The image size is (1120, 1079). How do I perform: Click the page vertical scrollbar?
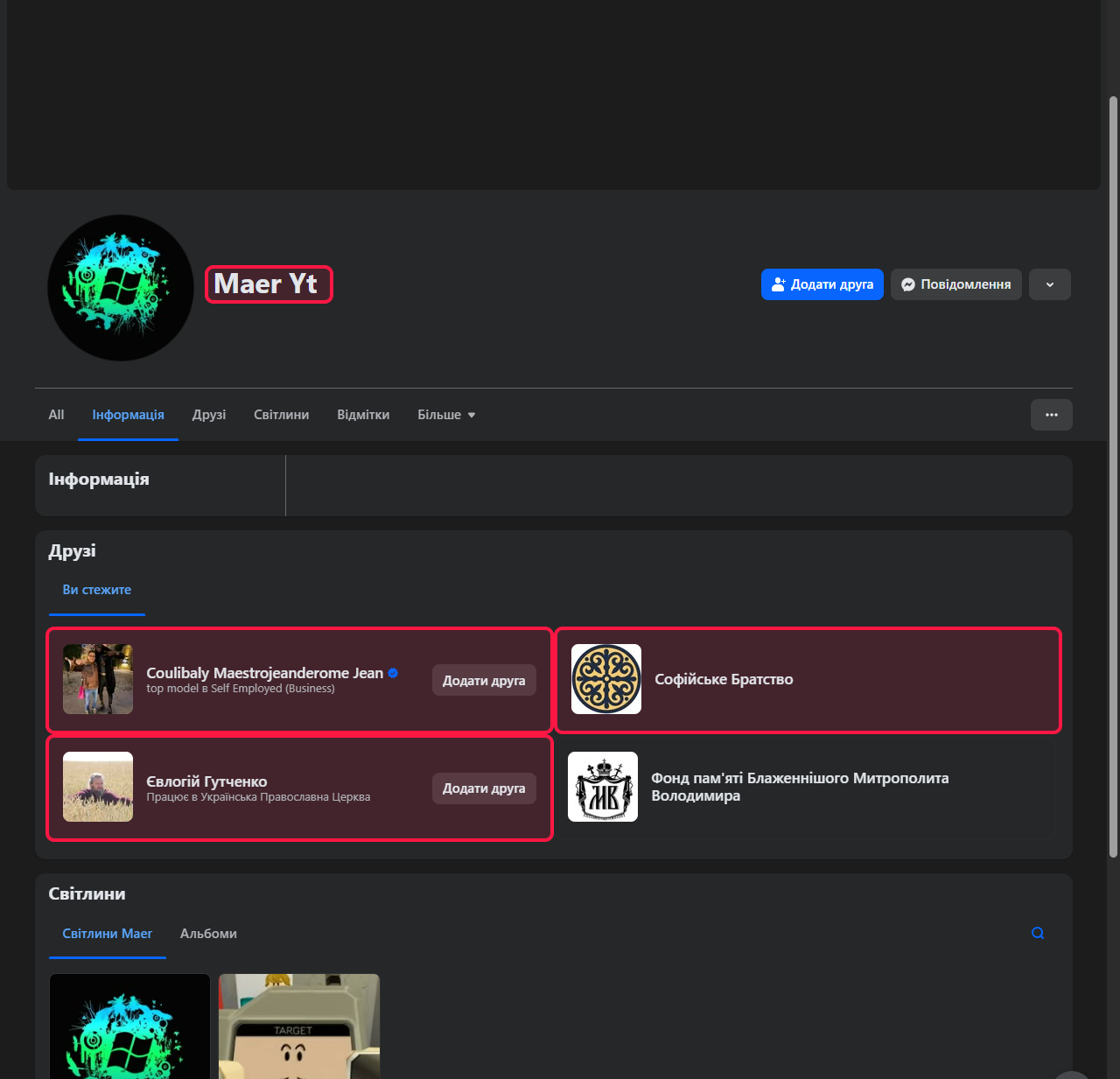tap(1113, 477)
